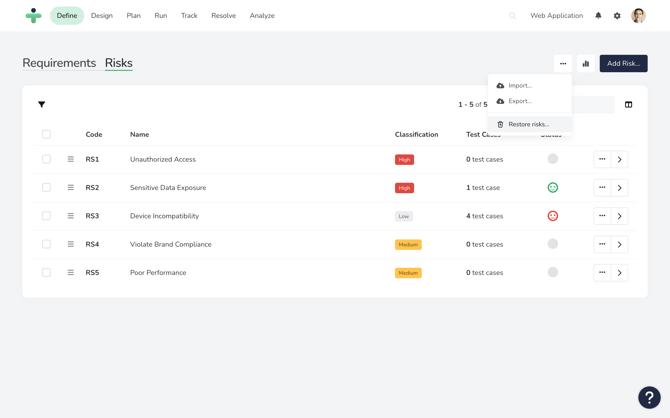
Task: Select the checkbox for RS1 Unauthorized Access
Action: pos(46,159)
